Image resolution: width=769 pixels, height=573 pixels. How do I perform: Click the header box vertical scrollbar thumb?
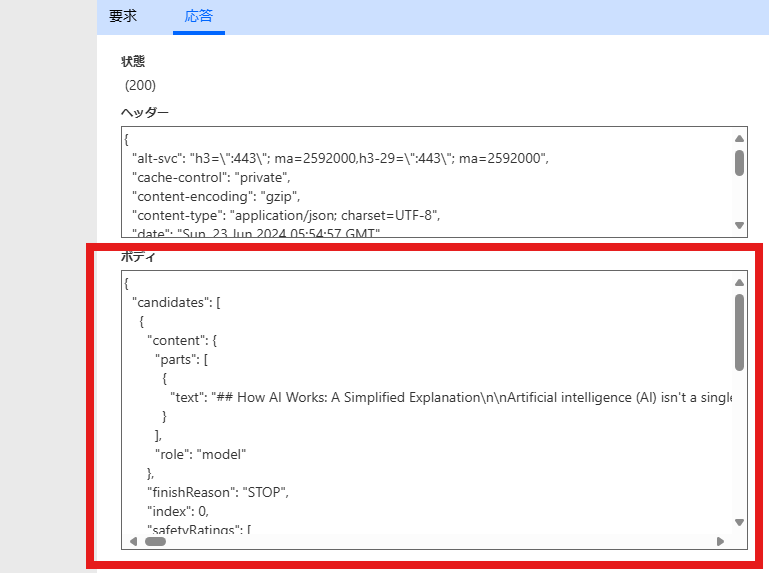(x=740, y=163)
